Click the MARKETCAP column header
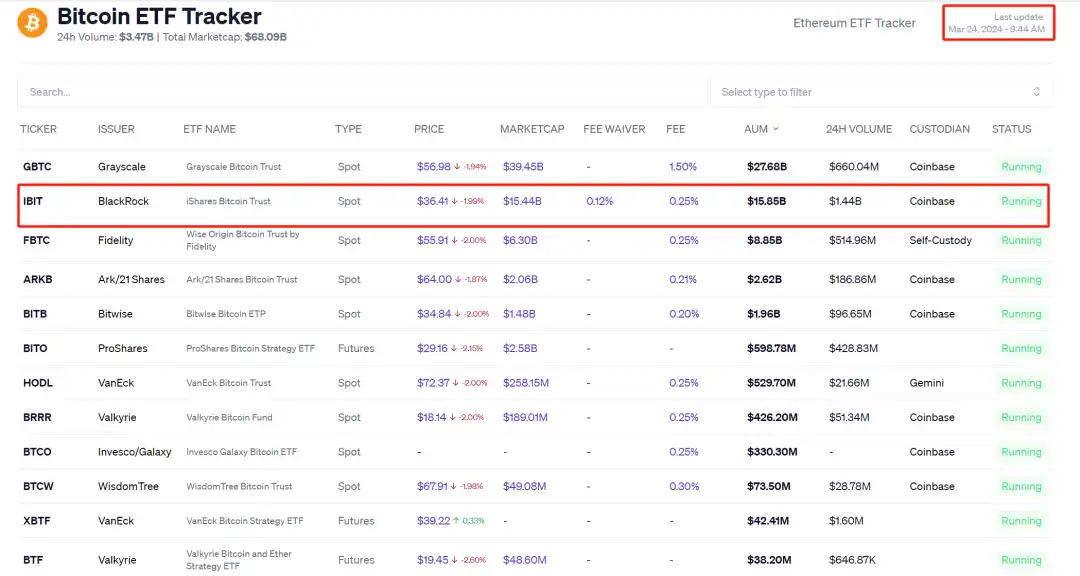 click(532, 129)
